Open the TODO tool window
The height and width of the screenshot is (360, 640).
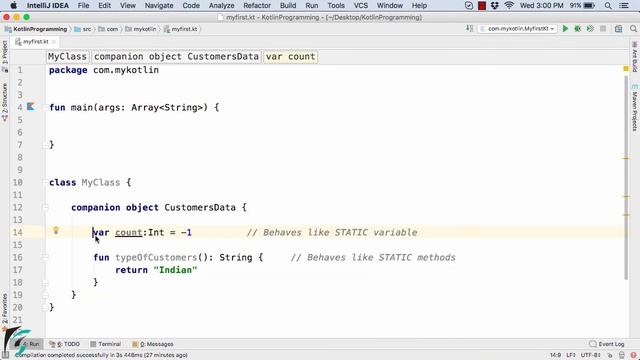65,344
